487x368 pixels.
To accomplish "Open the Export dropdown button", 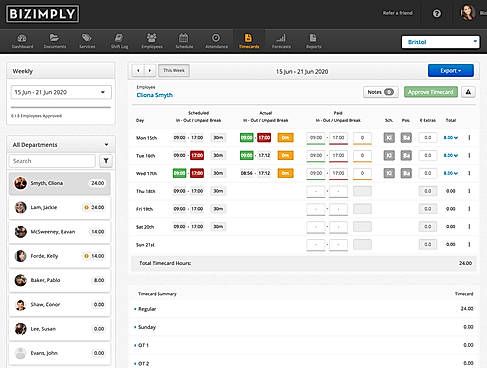I will pyautogui.click(x=451, y=71).
